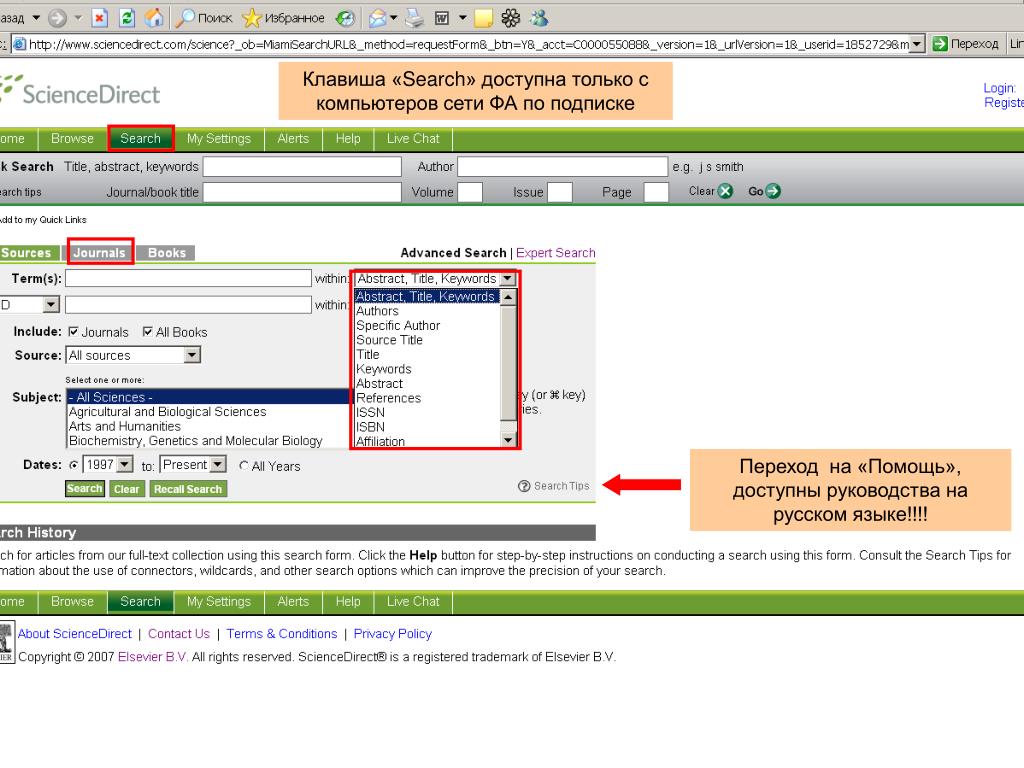
Task: Open the yellow note toolbar icon
Action: (483, 18)
